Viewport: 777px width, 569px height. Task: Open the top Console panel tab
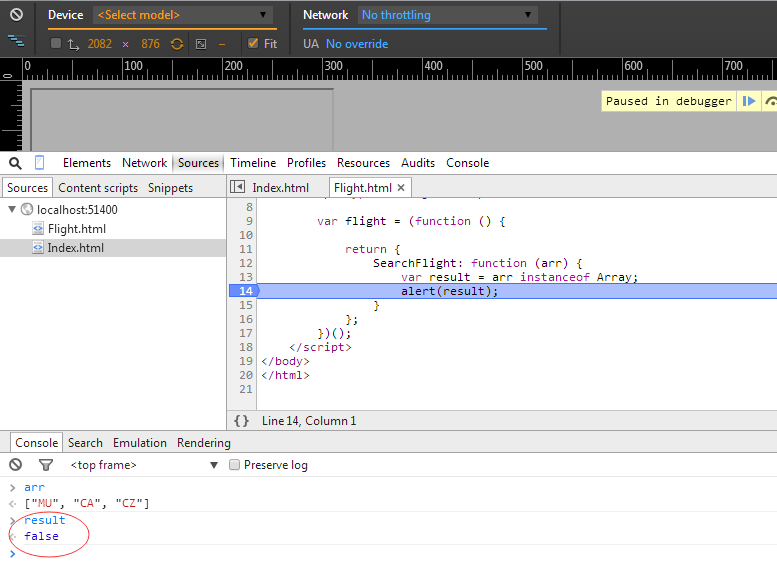(467, 163)
